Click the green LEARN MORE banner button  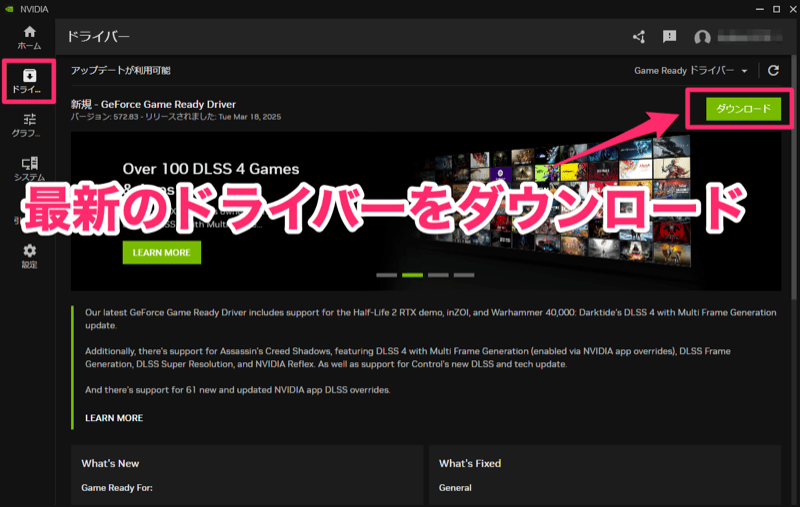[161, 252]
